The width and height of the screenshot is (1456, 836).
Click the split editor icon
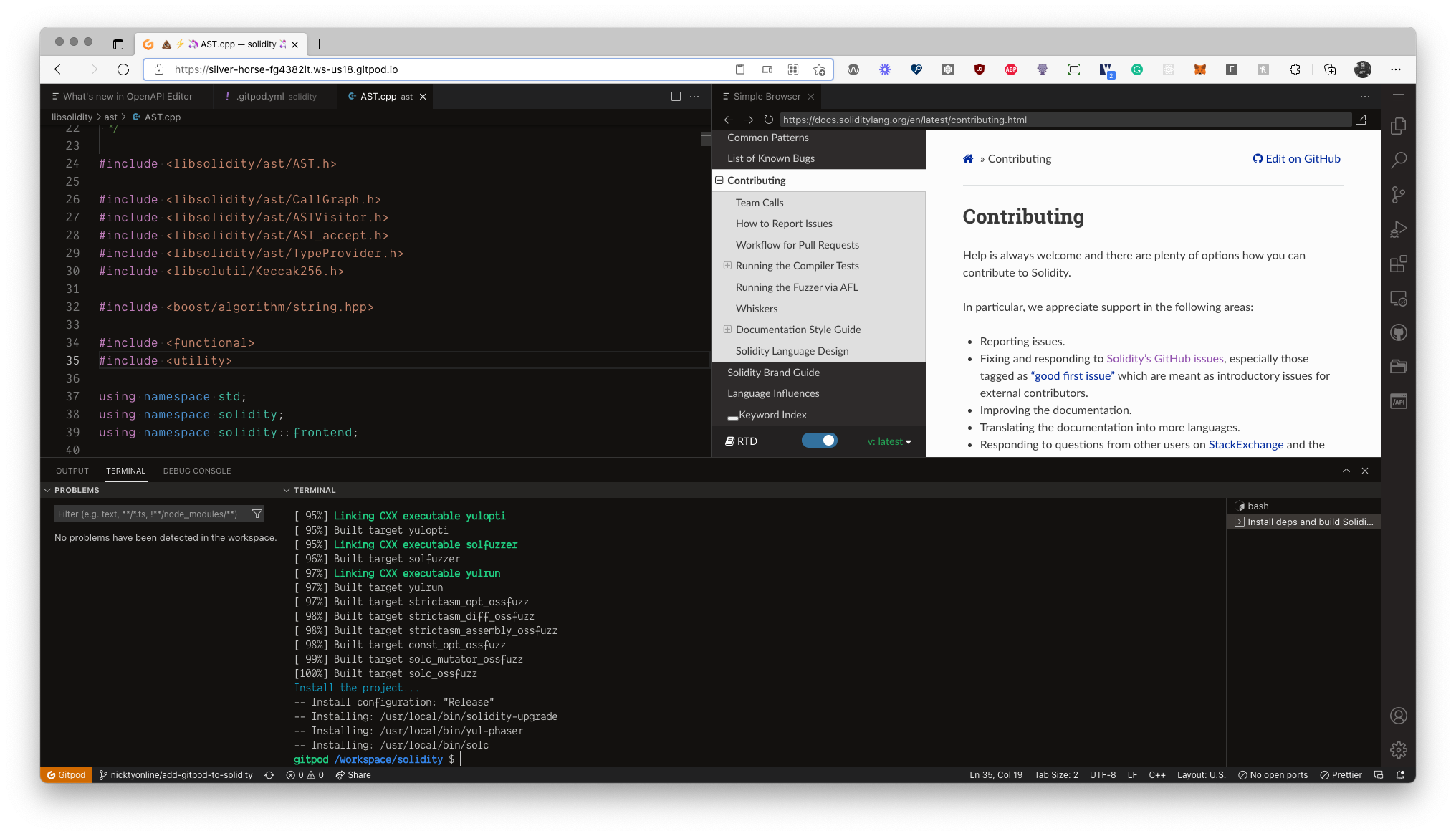point(675,96)
